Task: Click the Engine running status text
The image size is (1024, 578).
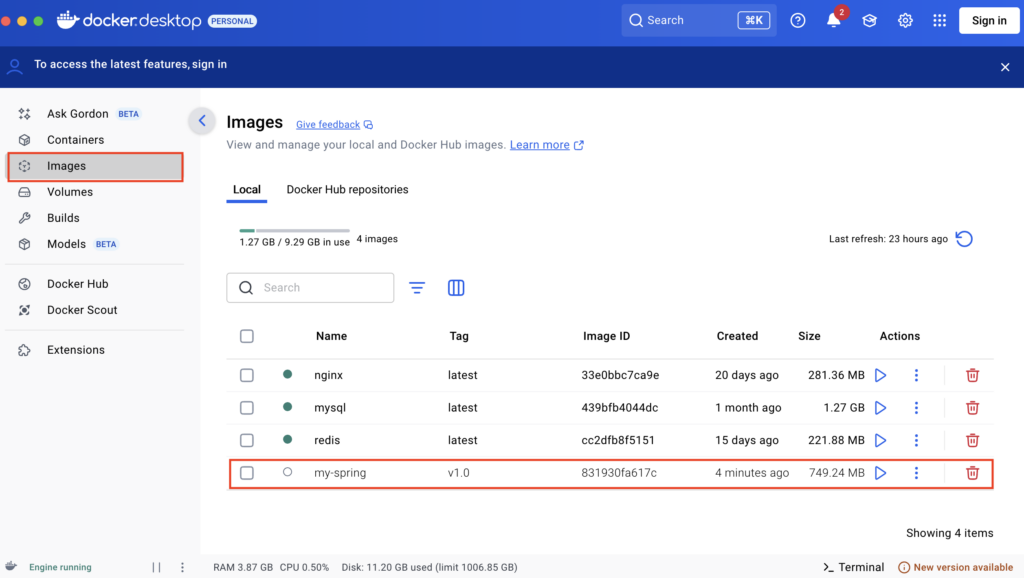Action: click(60, 567)
